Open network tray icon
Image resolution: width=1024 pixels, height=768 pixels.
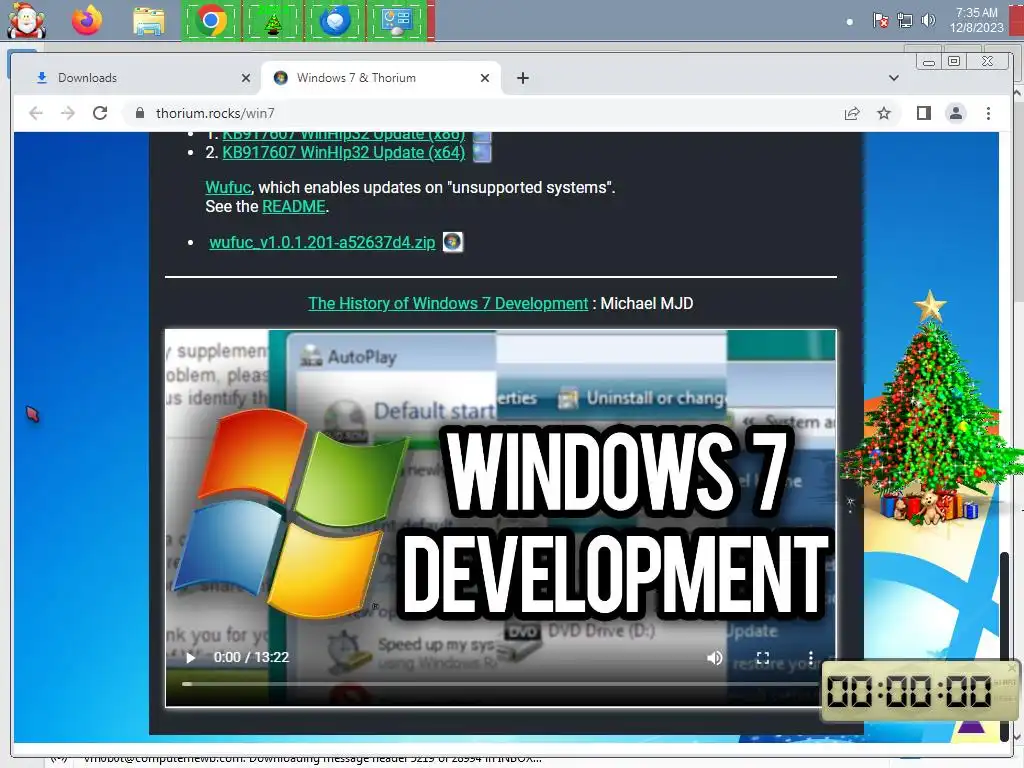[904, 21]
